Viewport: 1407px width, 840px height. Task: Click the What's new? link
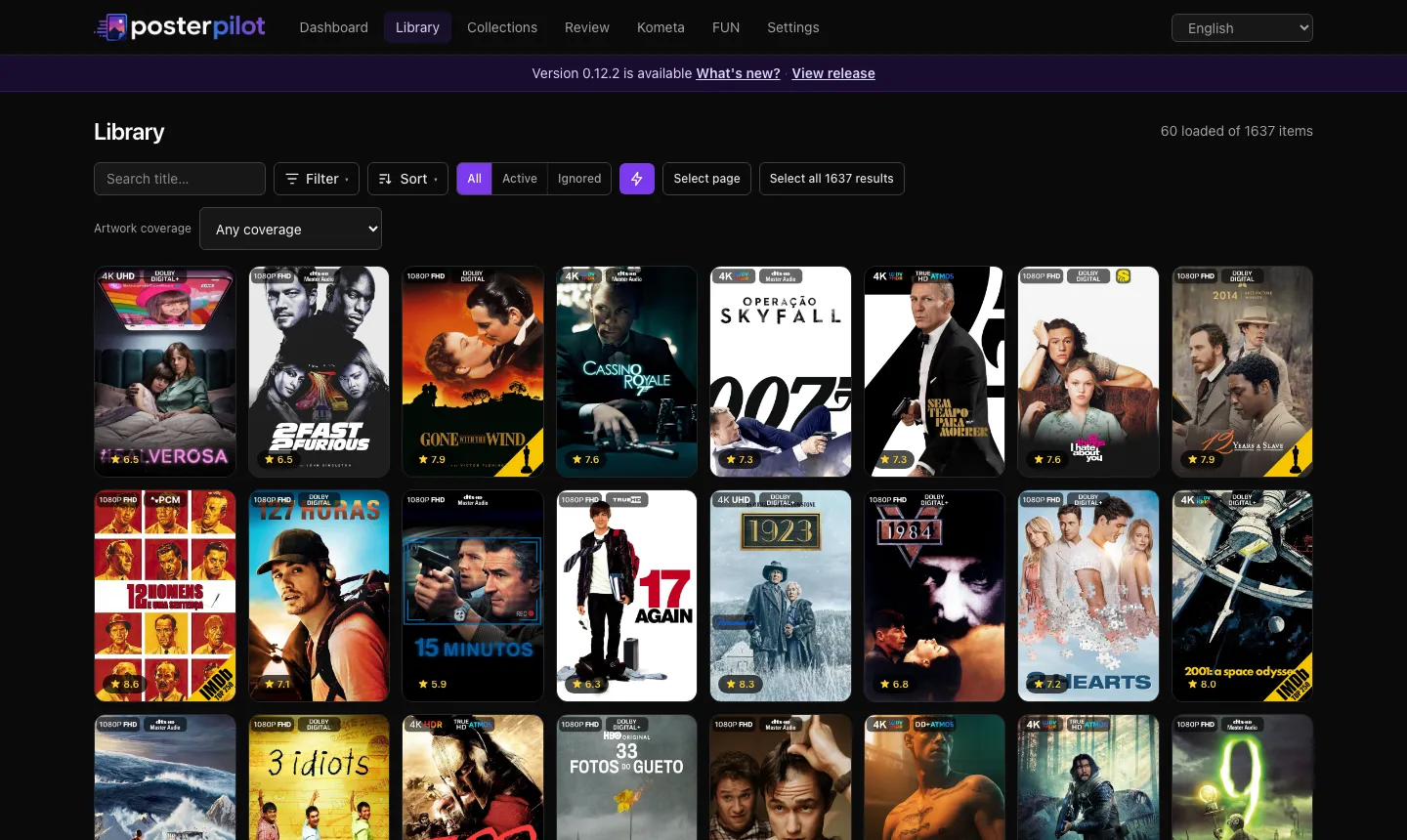[738, 73]
